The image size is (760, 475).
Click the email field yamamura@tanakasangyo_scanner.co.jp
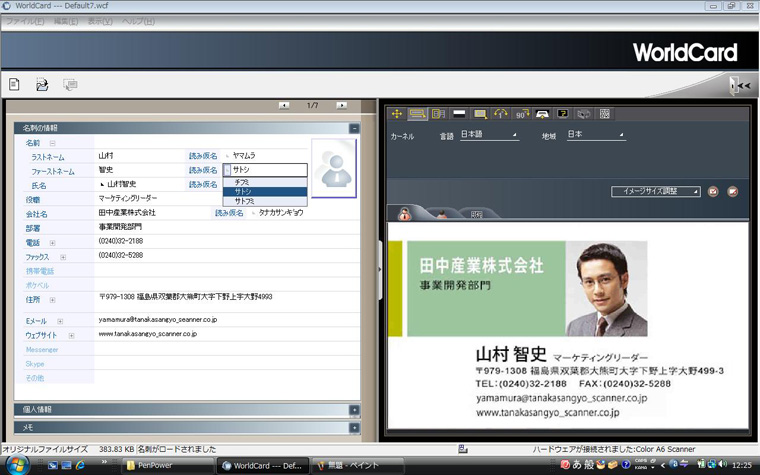tap(158, 319)
